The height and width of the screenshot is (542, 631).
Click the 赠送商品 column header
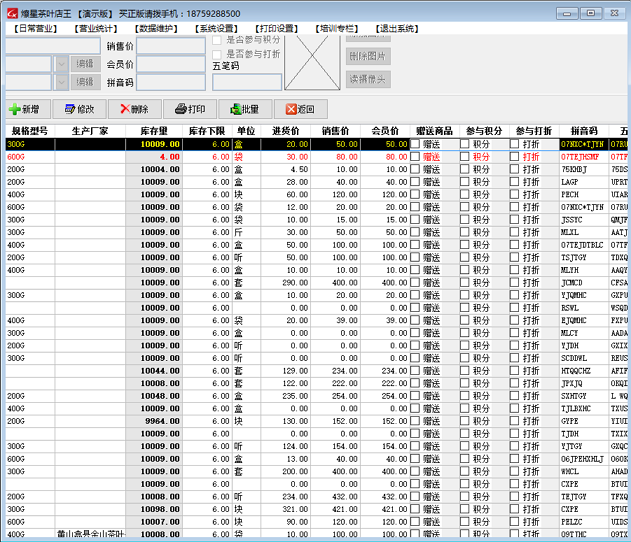tap(435, 131)
